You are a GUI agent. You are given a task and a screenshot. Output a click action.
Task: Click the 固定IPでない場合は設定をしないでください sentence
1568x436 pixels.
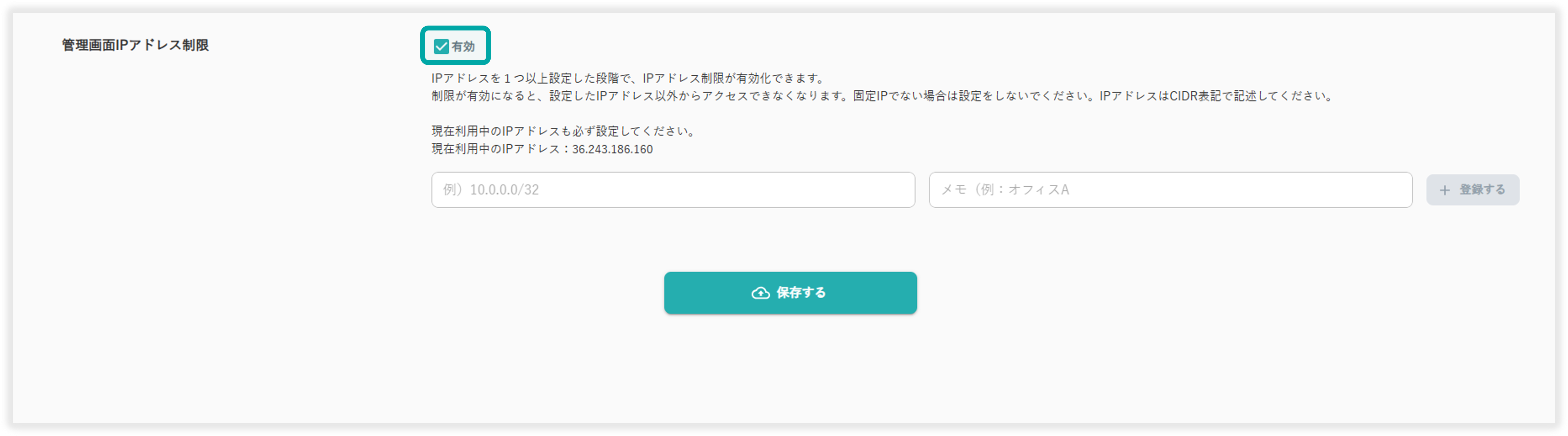coord(974,96)
